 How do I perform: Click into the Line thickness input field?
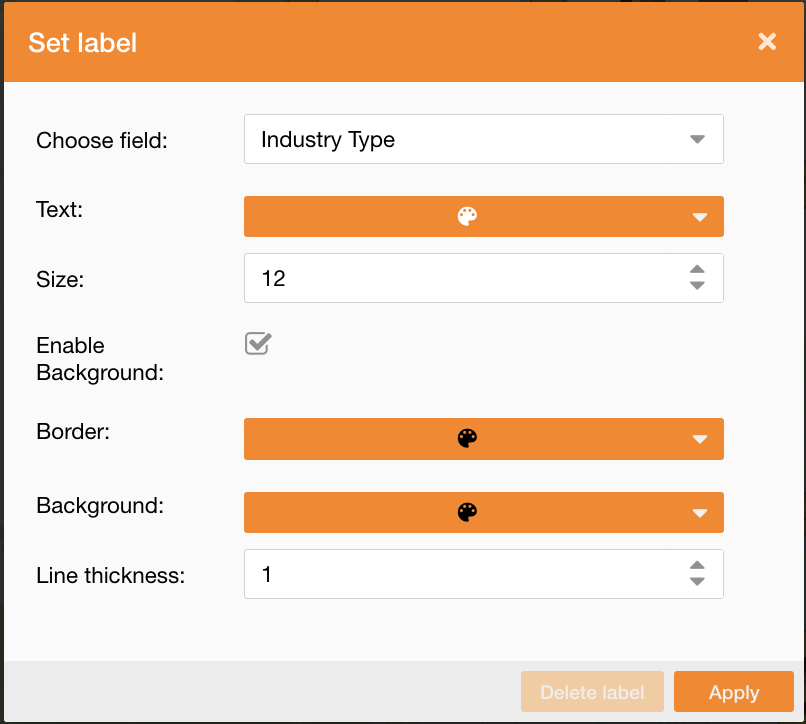(484, 574)
